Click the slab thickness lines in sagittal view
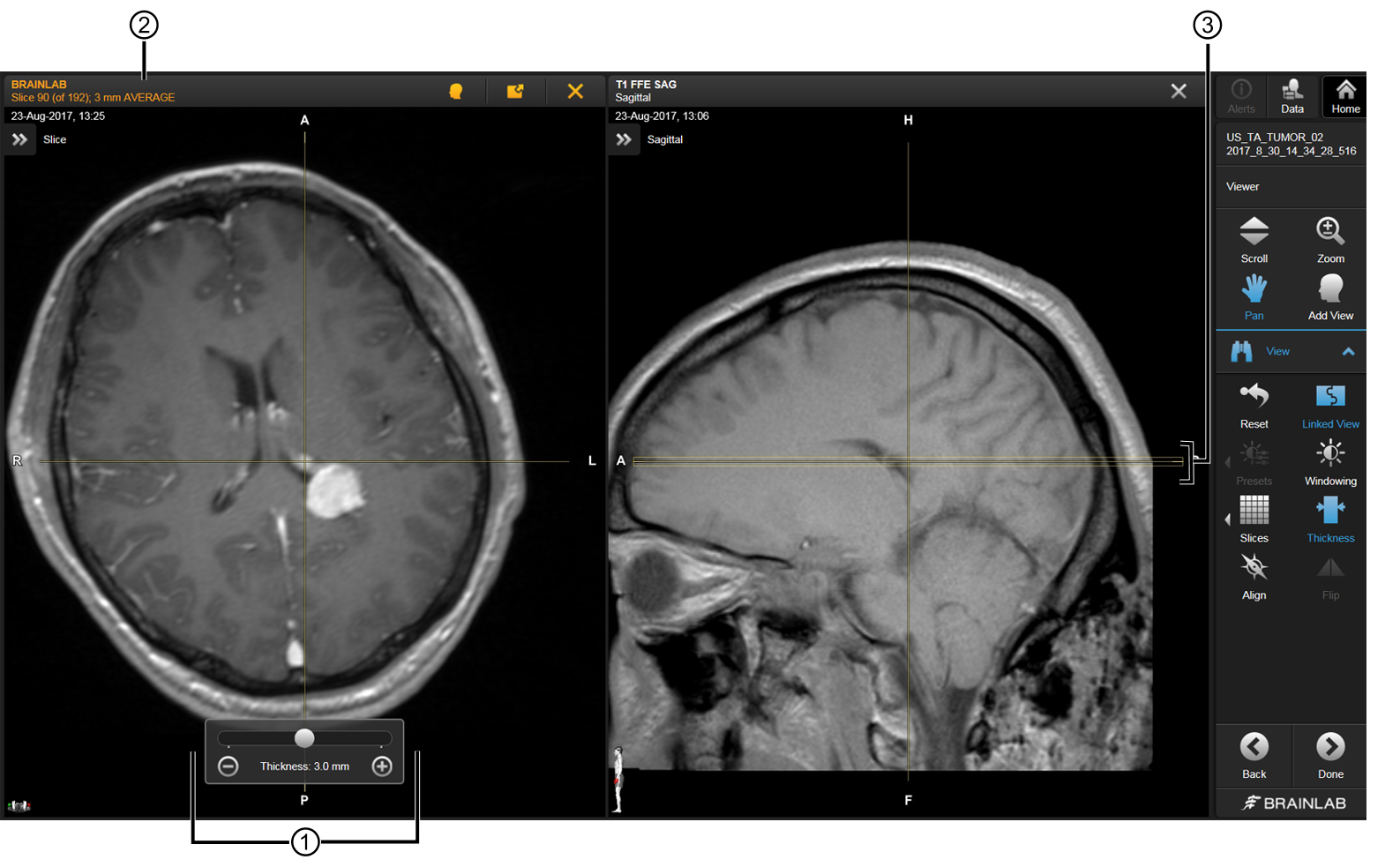This screenshot has width=1400, height=867. click(x=909, y=461)
